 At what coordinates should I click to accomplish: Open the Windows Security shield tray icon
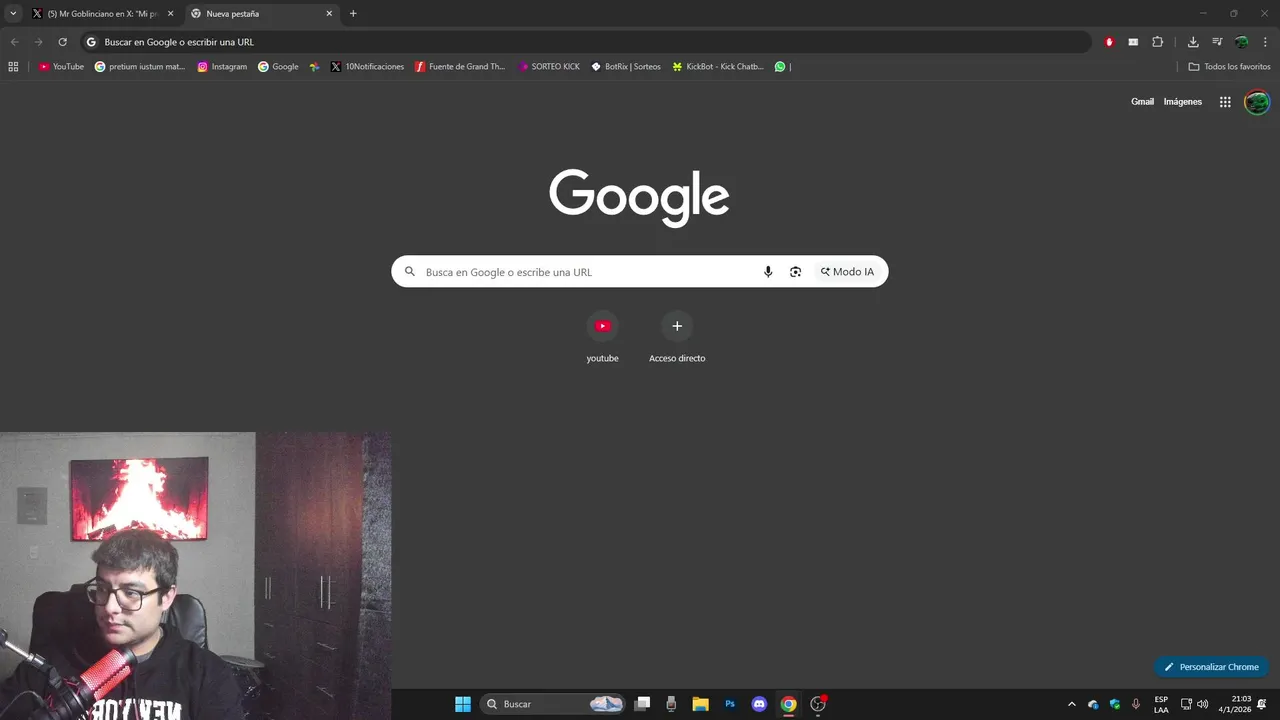pos(1115,704)
